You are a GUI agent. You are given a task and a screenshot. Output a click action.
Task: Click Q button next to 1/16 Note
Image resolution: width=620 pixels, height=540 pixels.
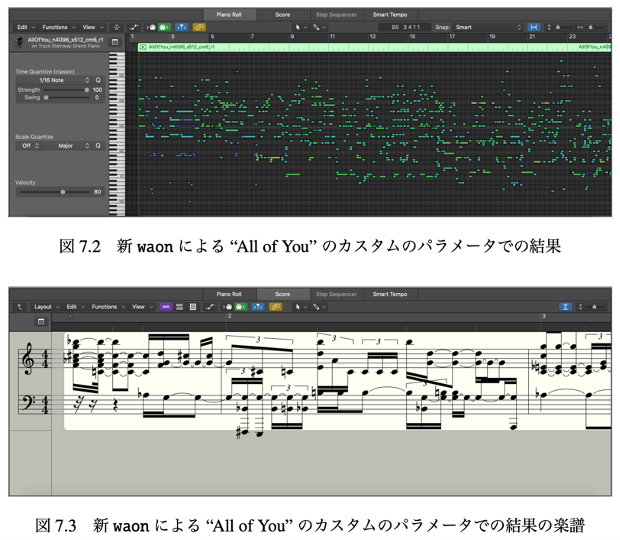click(98, 80)
